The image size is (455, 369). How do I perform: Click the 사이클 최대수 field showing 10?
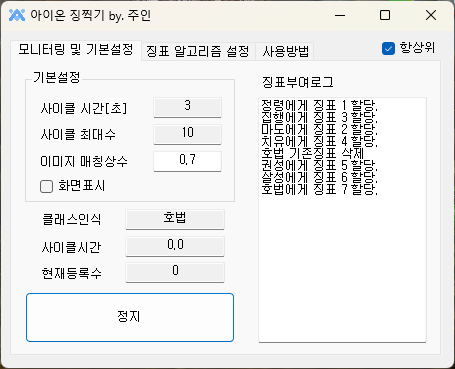click(x=187, y=134)
